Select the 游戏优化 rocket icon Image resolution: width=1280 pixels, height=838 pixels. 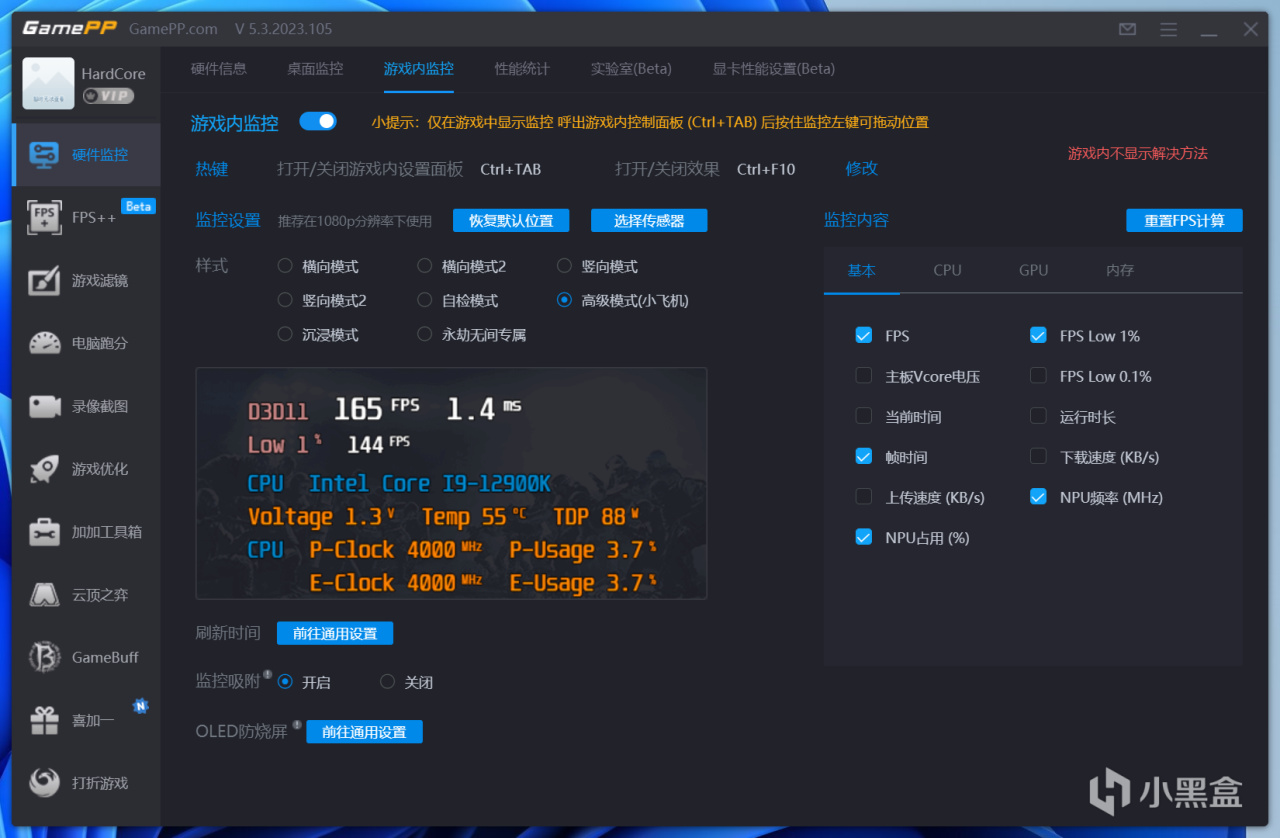pyautogui.click(x=45, y=469)
